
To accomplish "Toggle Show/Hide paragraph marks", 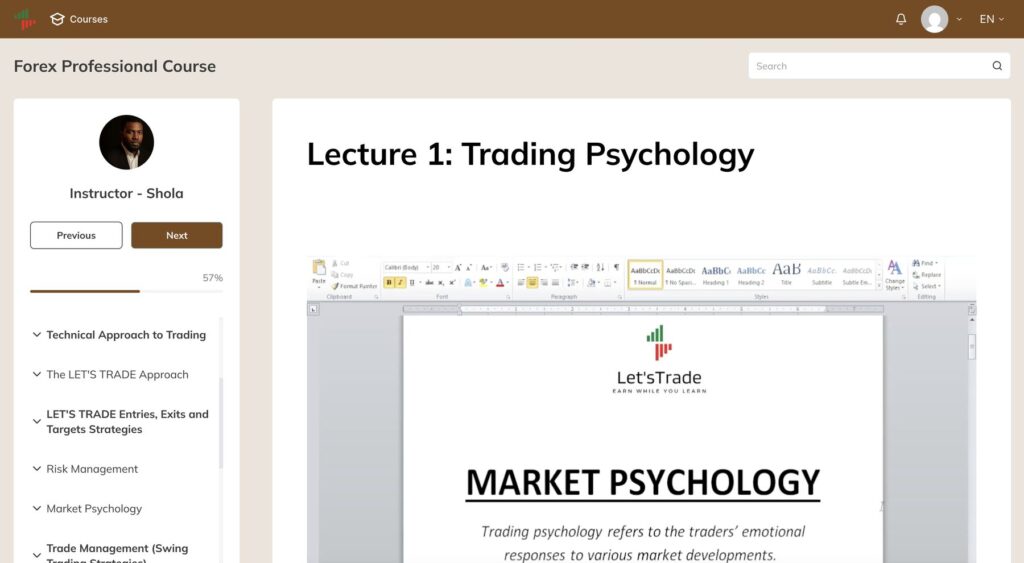I will click(616, 268).
